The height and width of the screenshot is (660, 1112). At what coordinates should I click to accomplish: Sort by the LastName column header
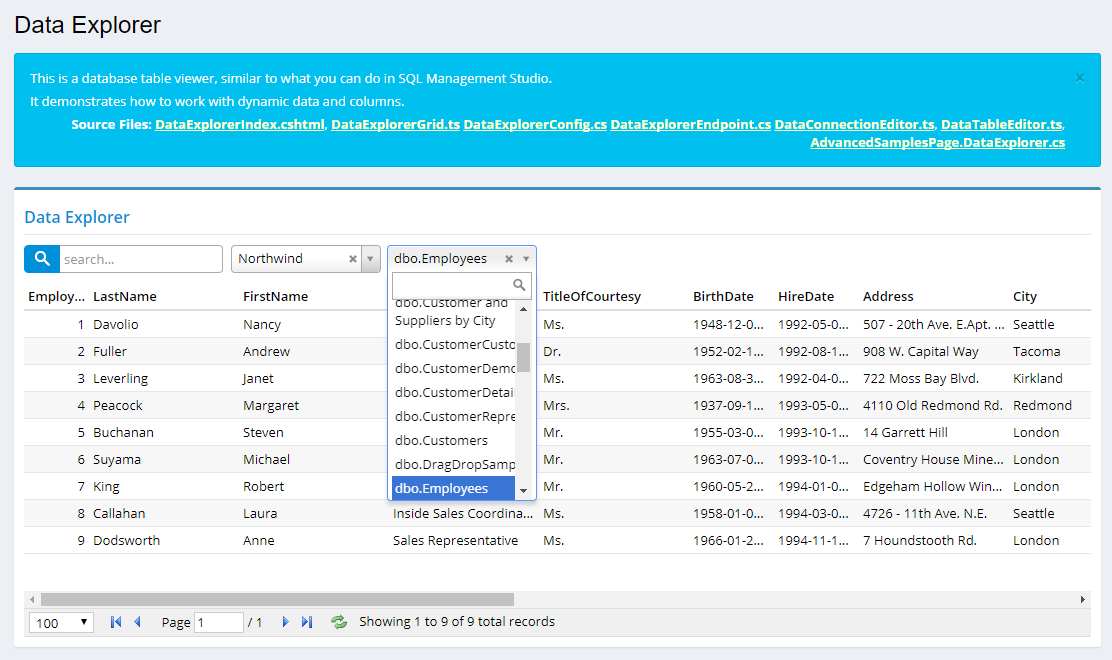click(x=125, y=296)
